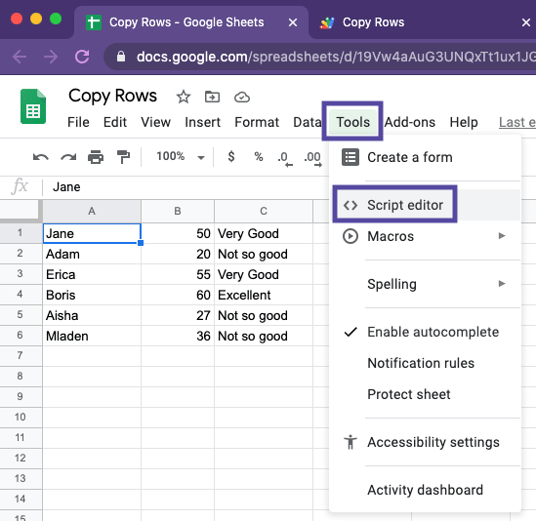Click the print icon in toolbar
Image resolution: width=536 pixels, height=521 pixels.
coord(96,157)
